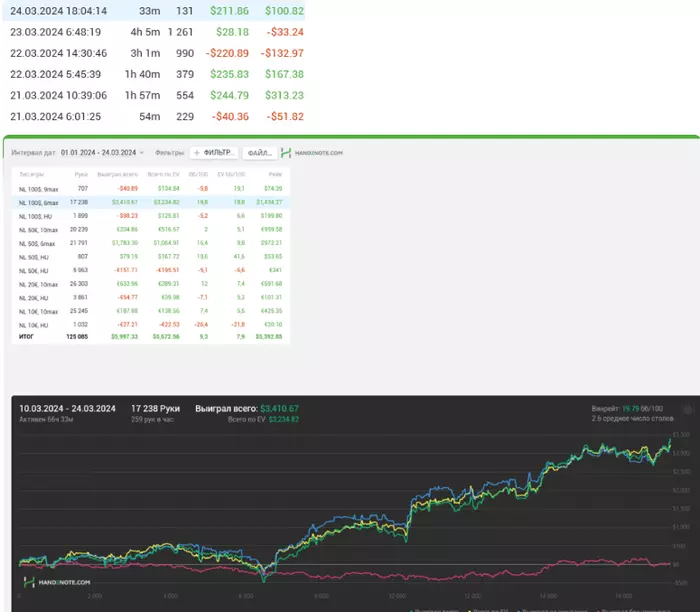Select the session 21.03.2024 10:39:06
The image size is (700, 612).
(x=154, y=95)
